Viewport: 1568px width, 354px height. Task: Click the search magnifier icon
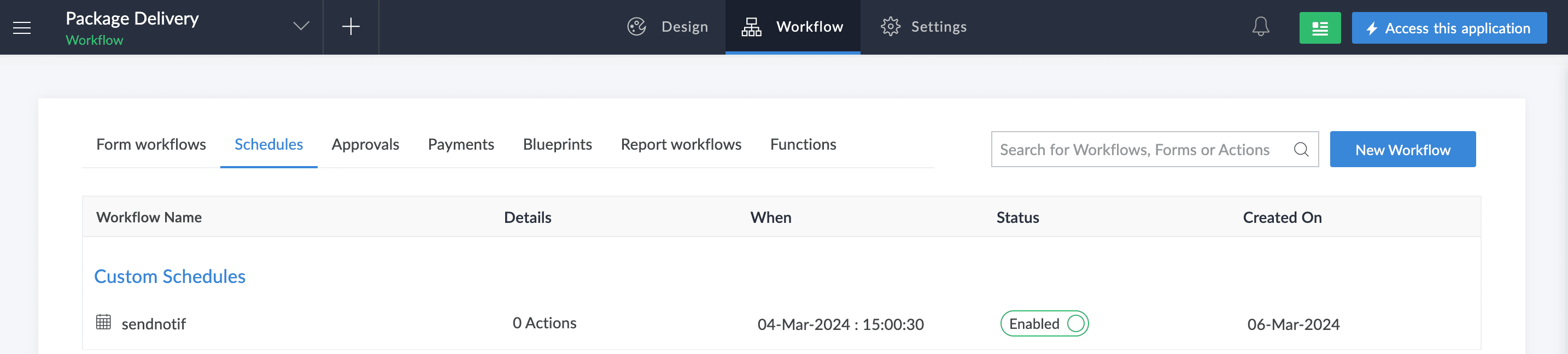1301,150
